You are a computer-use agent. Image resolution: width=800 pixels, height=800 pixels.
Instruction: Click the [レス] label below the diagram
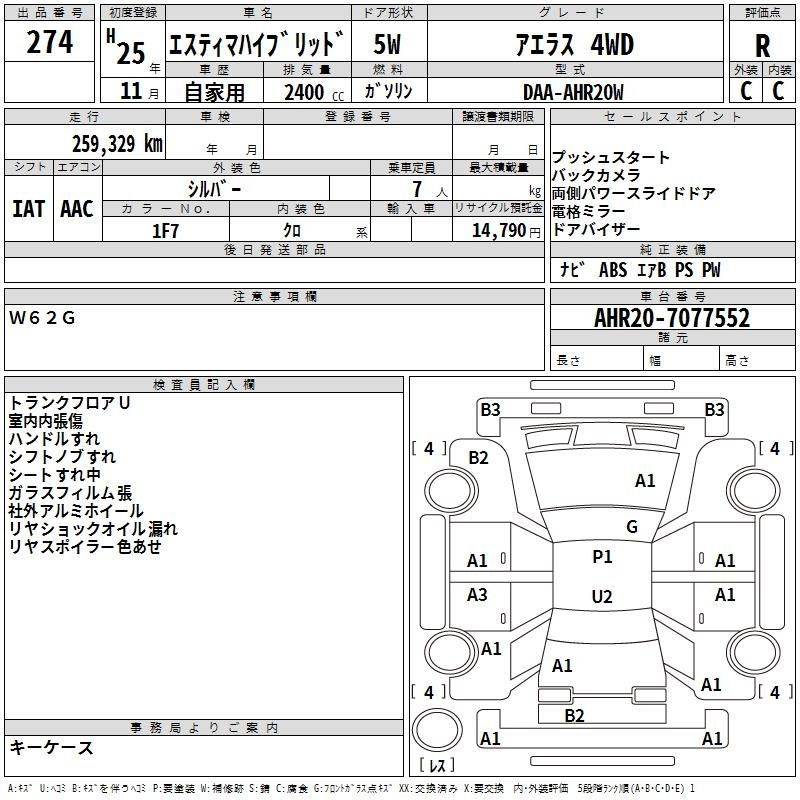[436, 766]
